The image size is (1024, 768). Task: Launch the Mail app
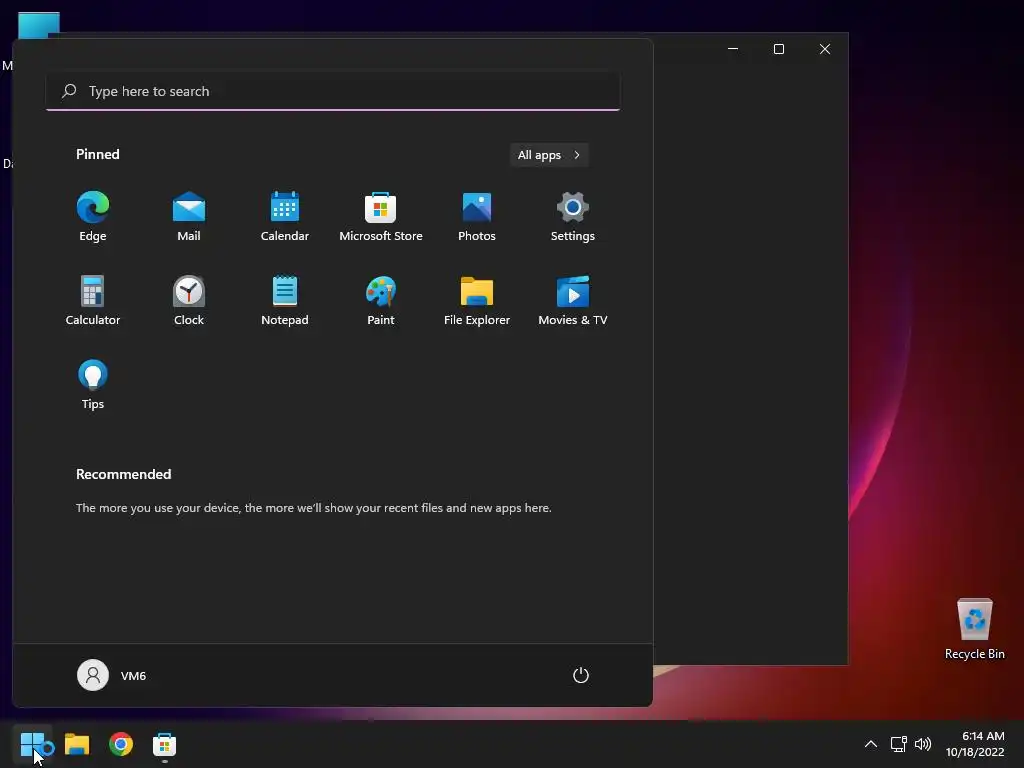189,217
